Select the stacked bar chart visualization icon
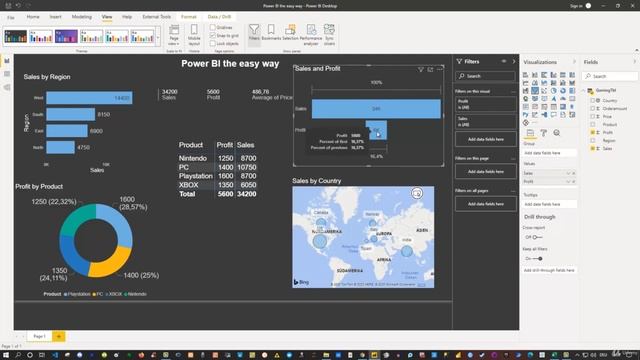 [x=525, y=75]
